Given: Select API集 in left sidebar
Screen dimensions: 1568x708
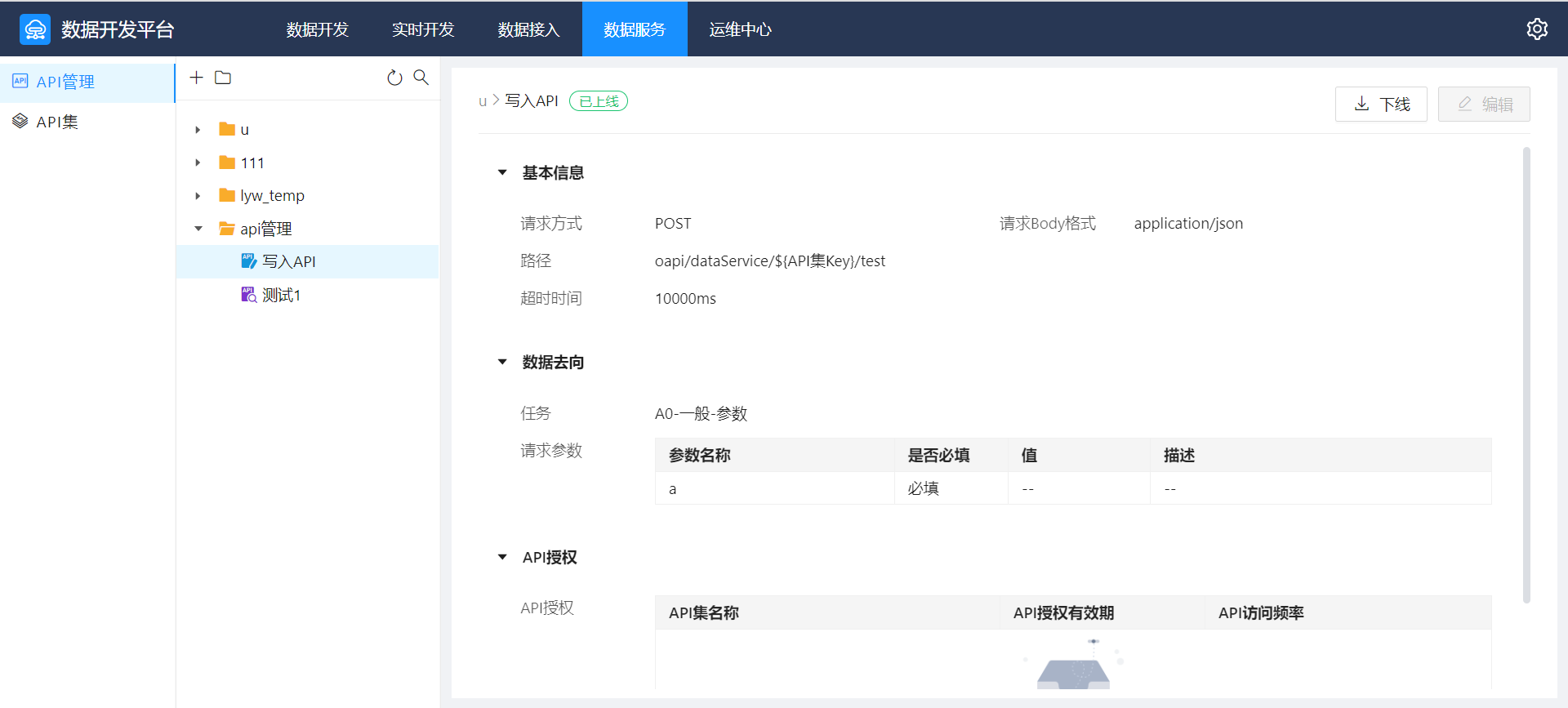Looking at the screenshot, I should 57,122.
